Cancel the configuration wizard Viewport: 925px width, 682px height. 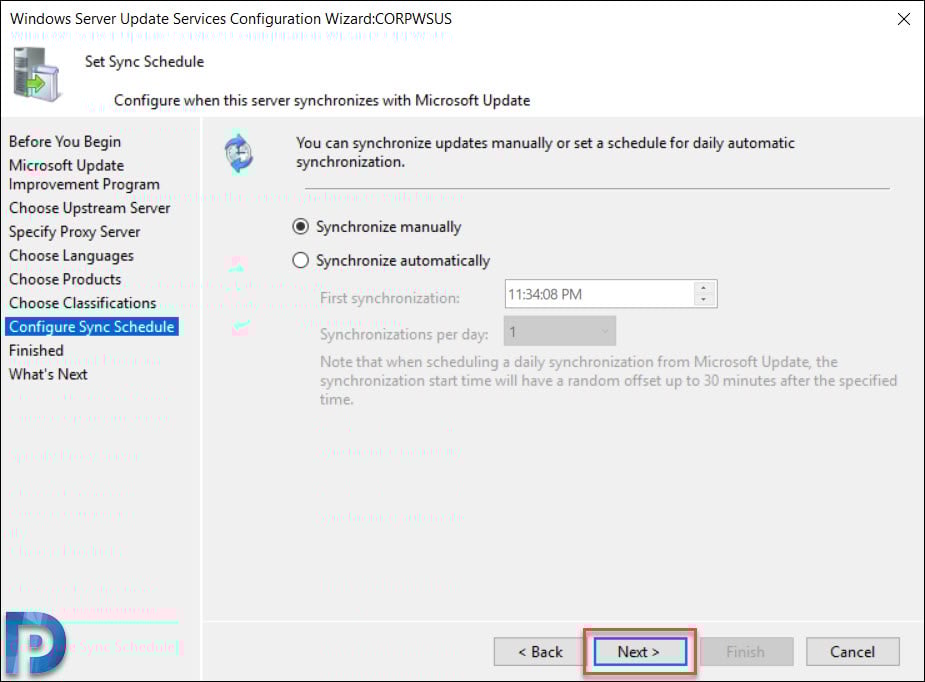coord(852,652)
